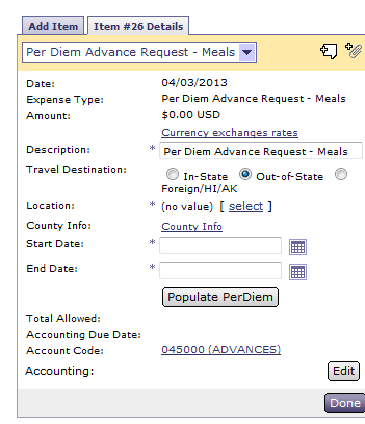The height and width of the screenshot is (424, 365).
Task: Click the Location select link
Action: pos(246,206)
